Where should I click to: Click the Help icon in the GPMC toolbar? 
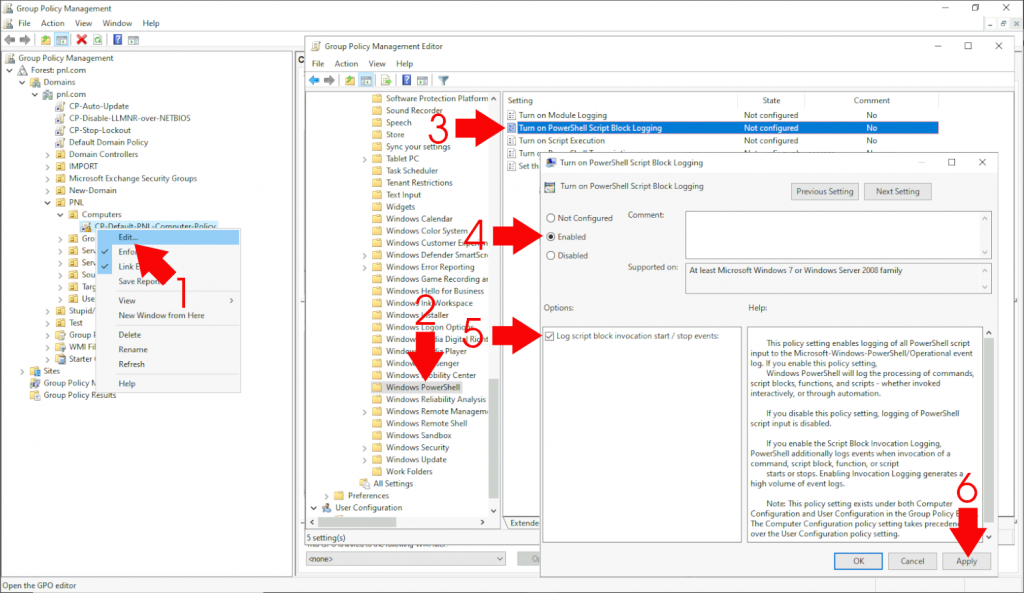116,38
